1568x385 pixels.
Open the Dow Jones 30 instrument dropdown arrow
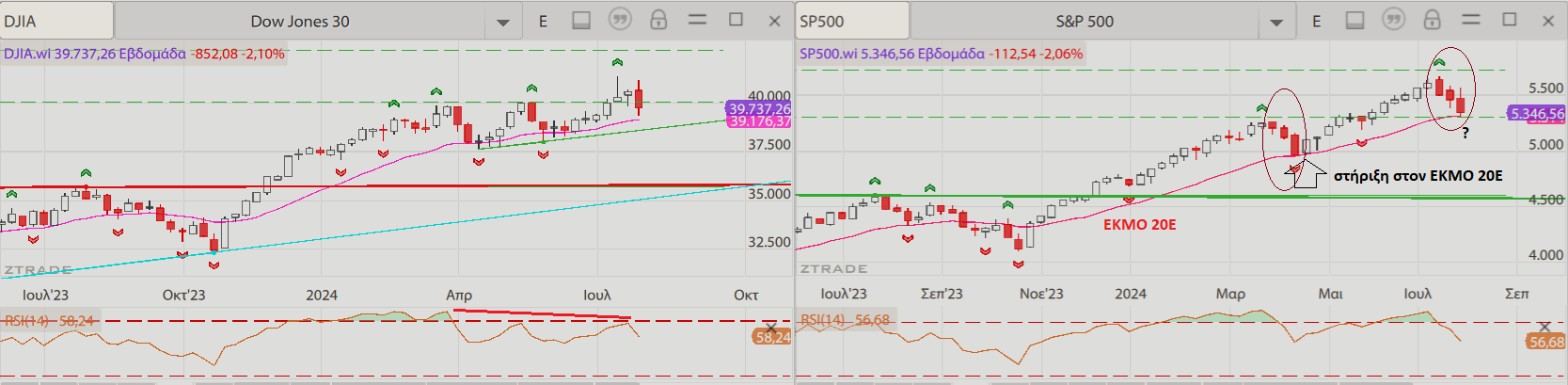click(x=503, y=22)
